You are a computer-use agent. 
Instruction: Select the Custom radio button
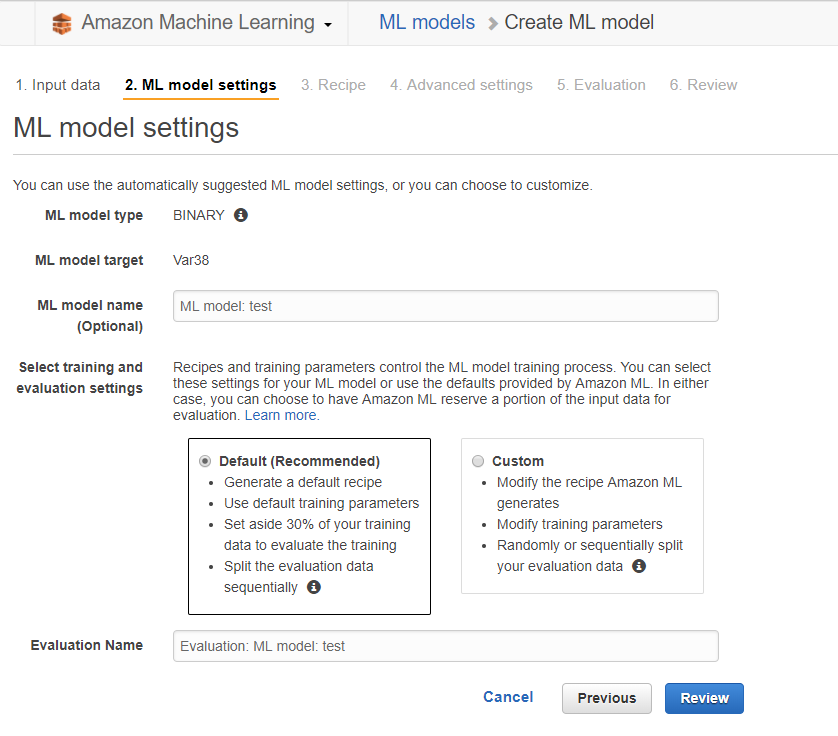[x=478, y=461]
